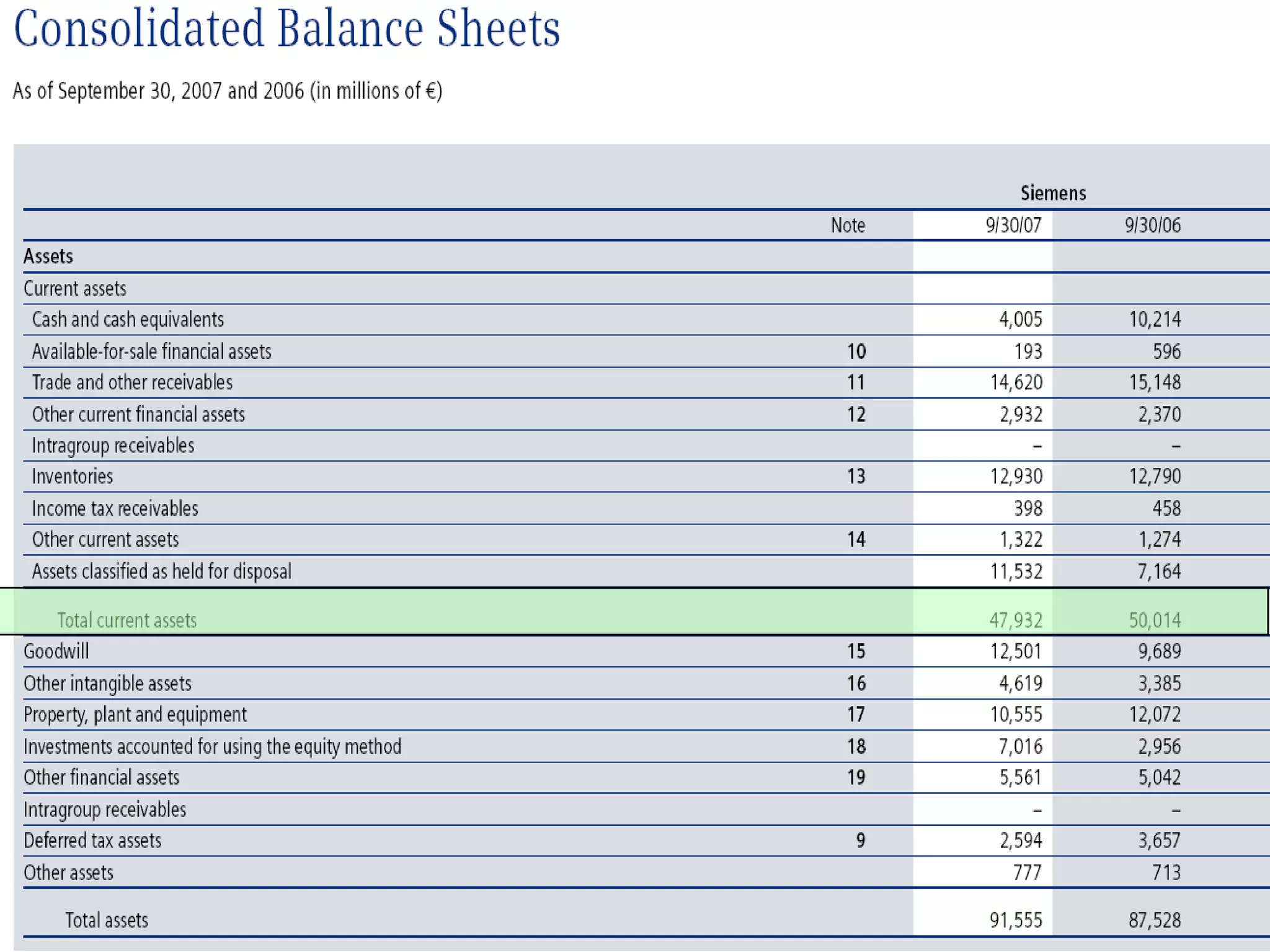This screenshot has width=1270, height=952.
Task: Click the 9/30/06 column header
Action: click(1152, 225)
